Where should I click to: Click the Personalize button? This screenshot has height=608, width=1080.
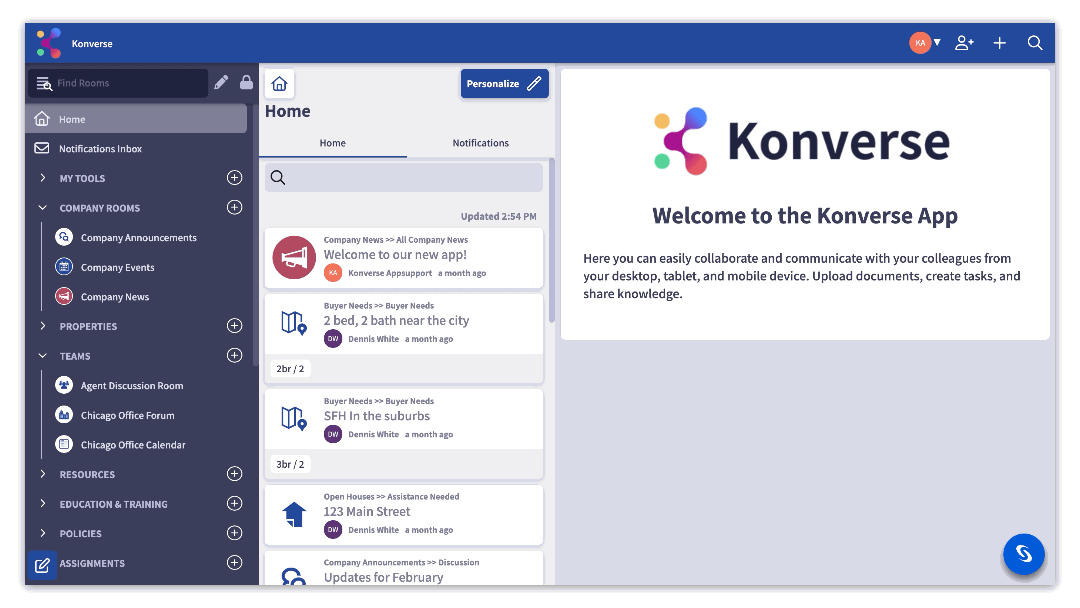(504, 84)
